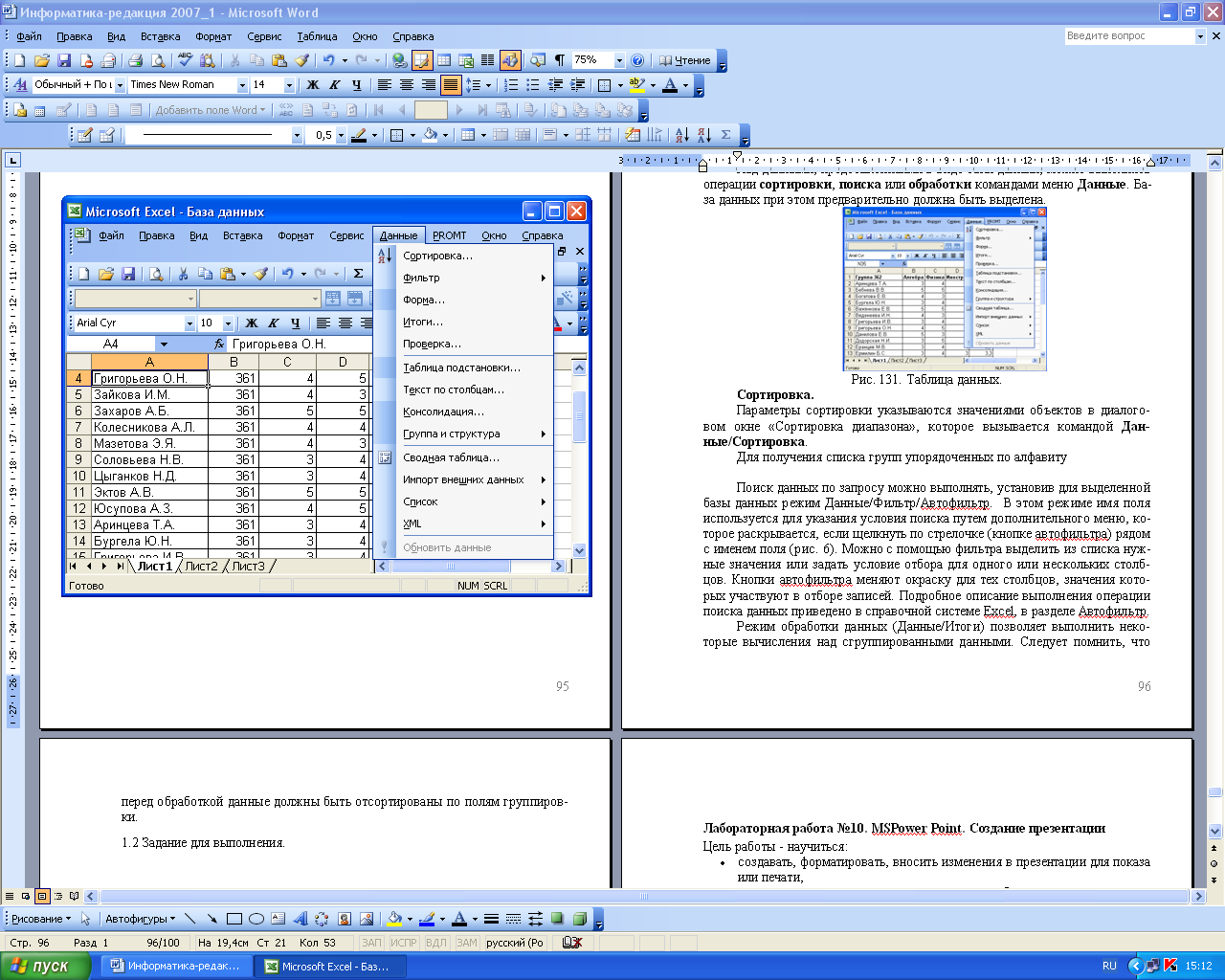
Task: Switch to Microsoft Excel taskbar window
Action: click(331, 966)
